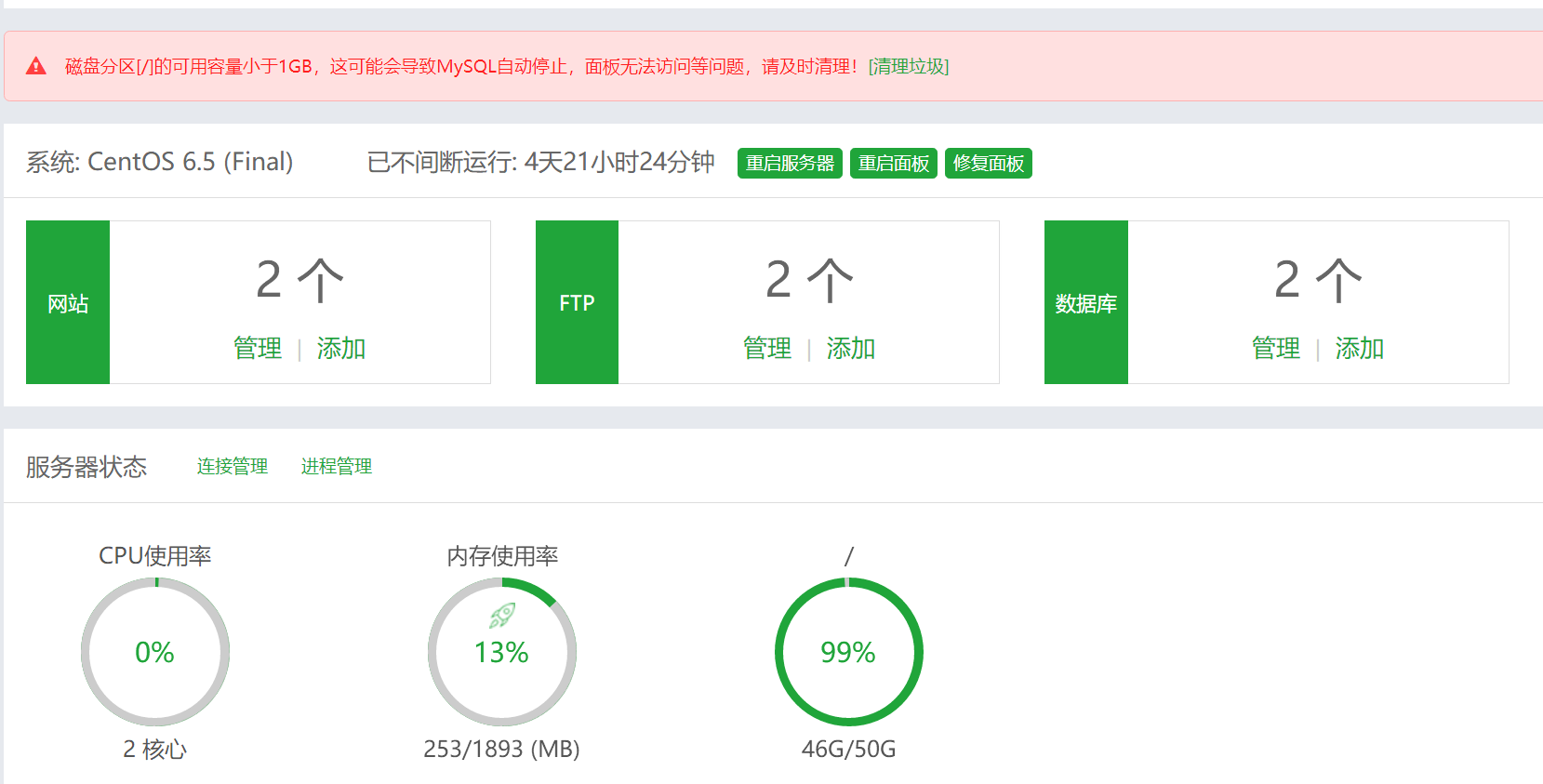Click 添加 under the FTP card

pyautogui.click(x=851, y=348)
